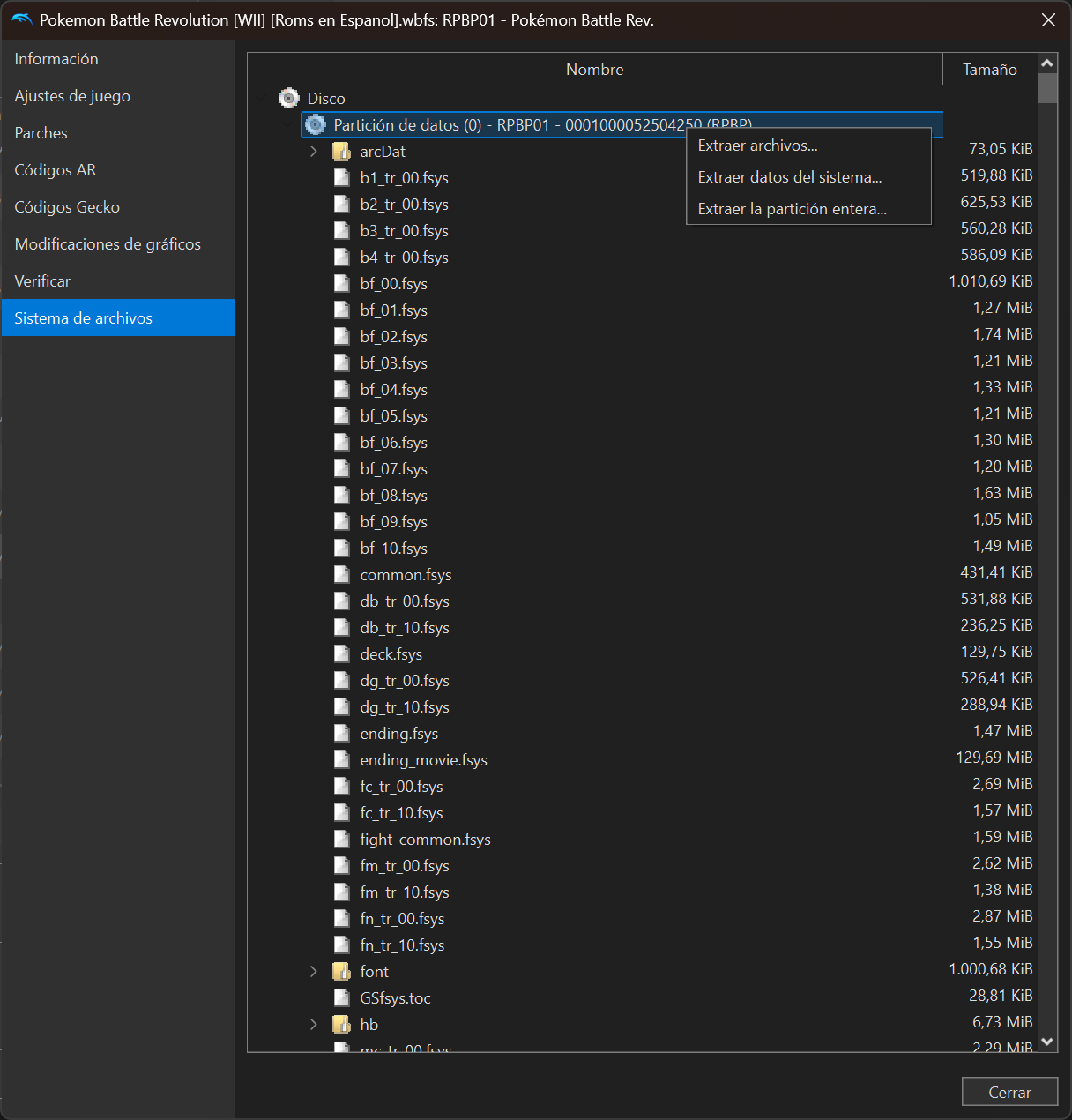Click the fn_tr_10.fsys file icon
This screenshot has width=1072, height=1120.
click(x=342, y=945)
